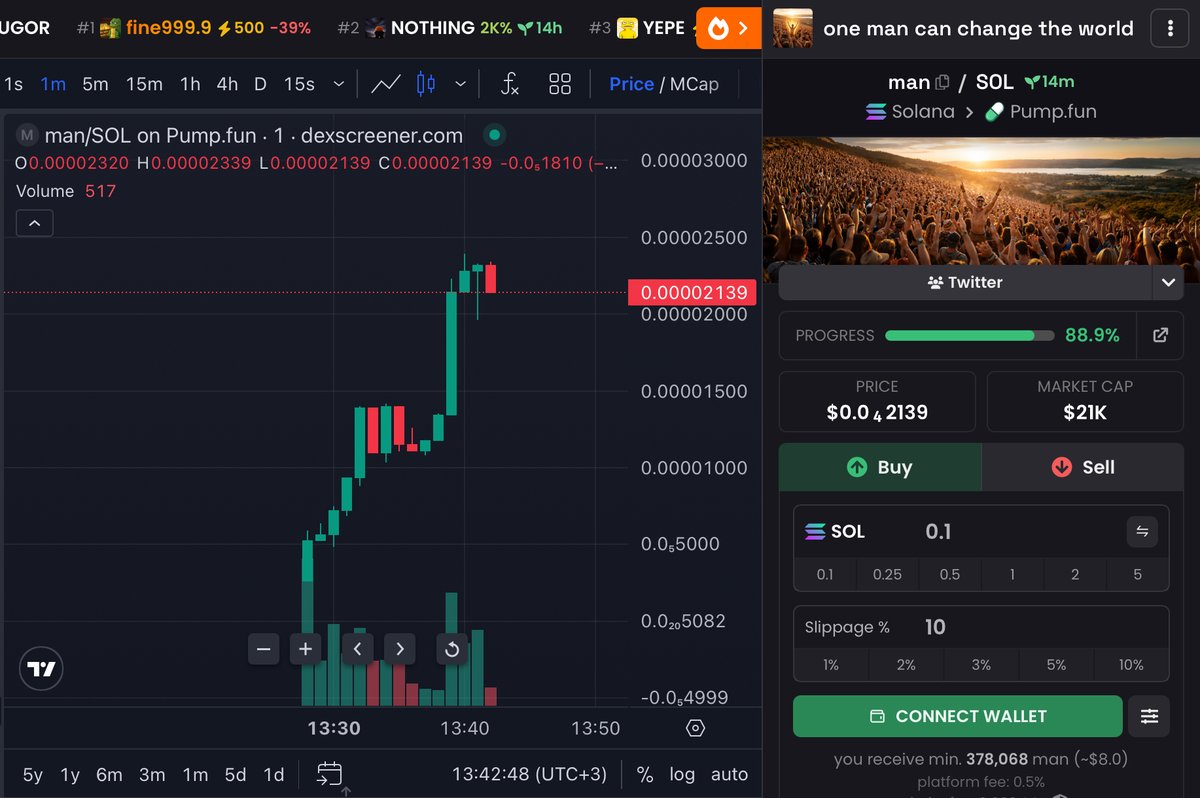Viewport: 1200px width, 798px height.
Task: Toggle log scale on chart
Action: (682, 774)
